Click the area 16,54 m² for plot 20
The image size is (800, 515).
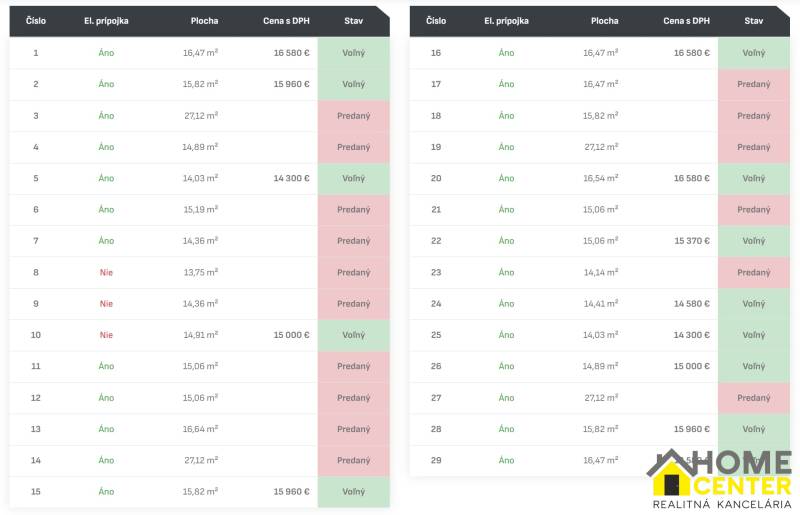point(600,178)
